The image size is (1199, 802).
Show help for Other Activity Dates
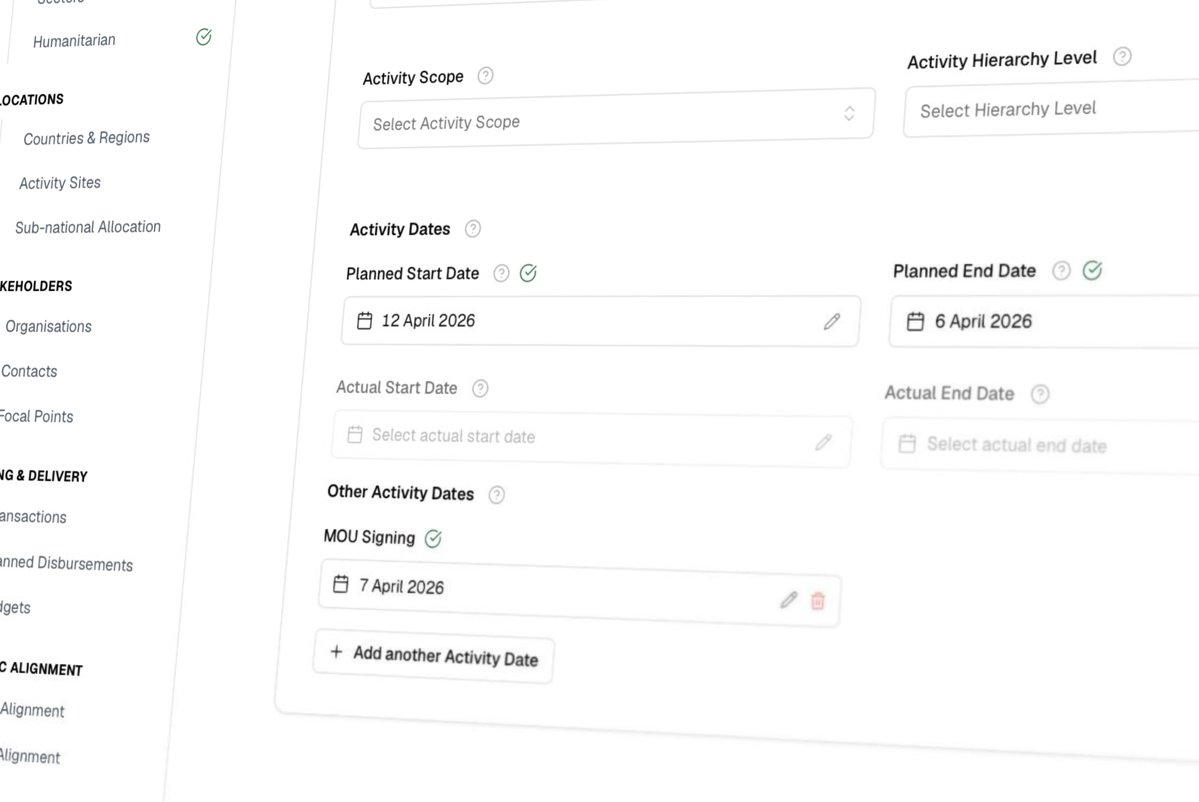(496, 495)
